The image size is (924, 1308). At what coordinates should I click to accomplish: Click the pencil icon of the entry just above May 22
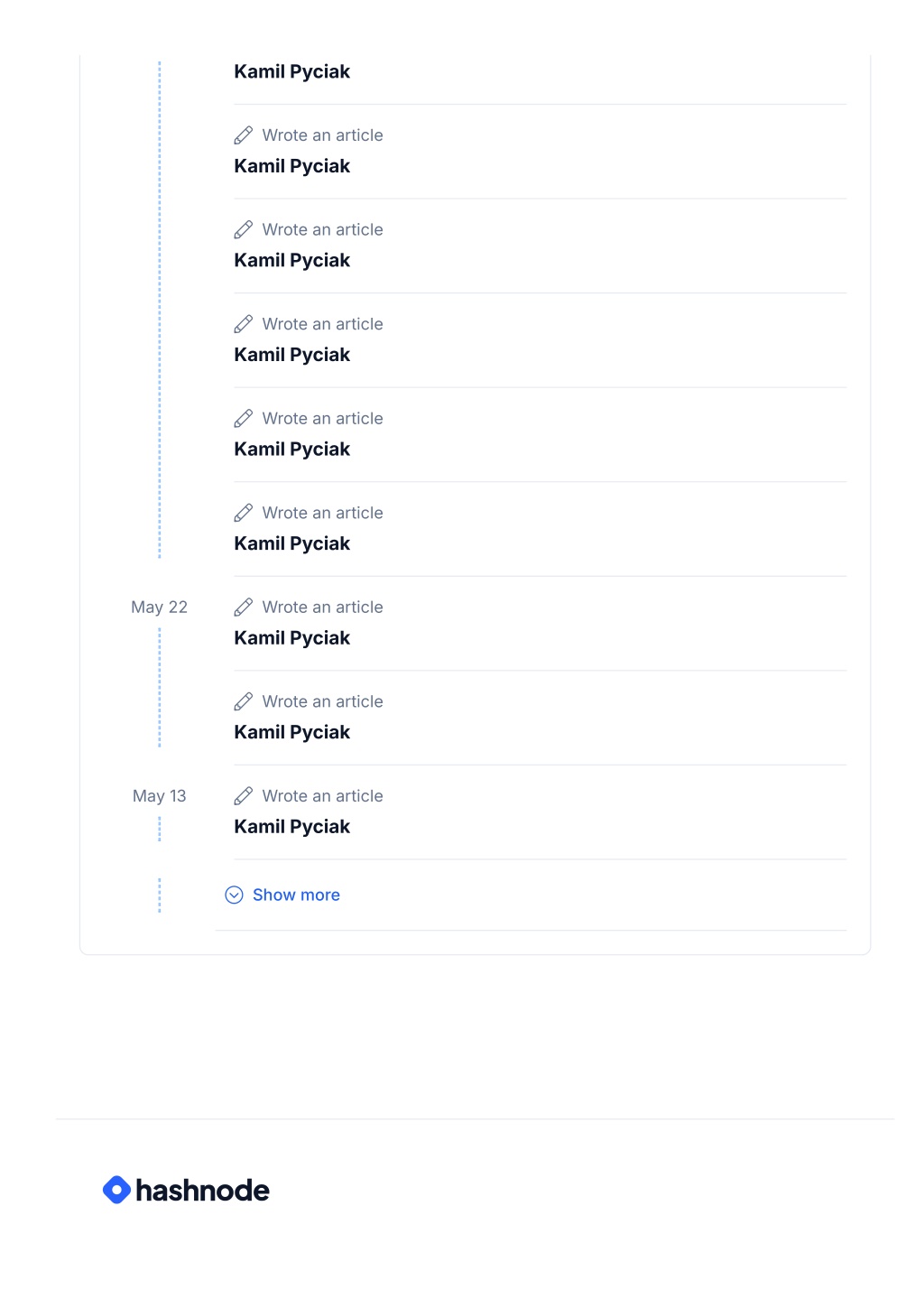pos(244,513)
